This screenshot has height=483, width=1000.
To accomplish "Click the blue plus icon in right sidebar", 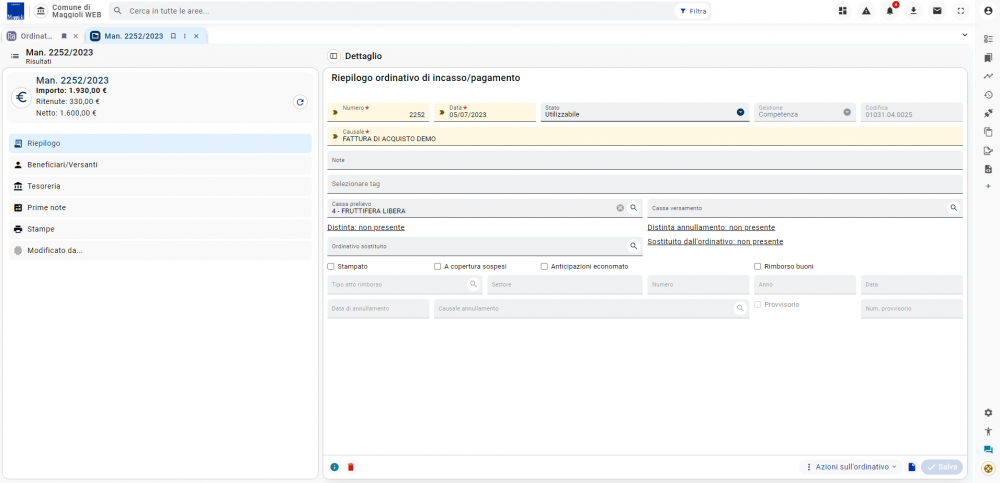I will tap(989, 186).
